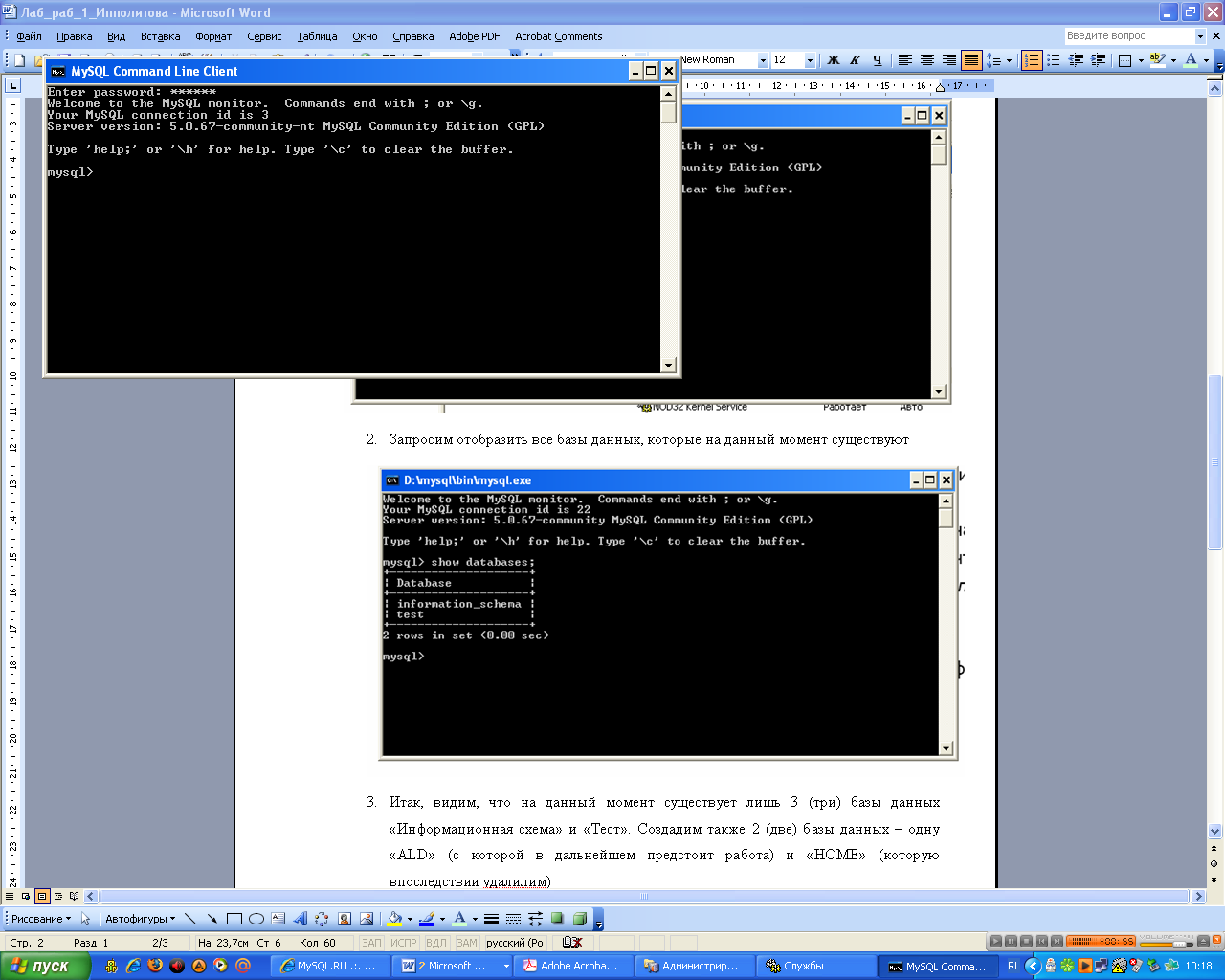Switch to normal view button
The height and width of the screenshot is (980, 1225).
(x=11, y=897)
